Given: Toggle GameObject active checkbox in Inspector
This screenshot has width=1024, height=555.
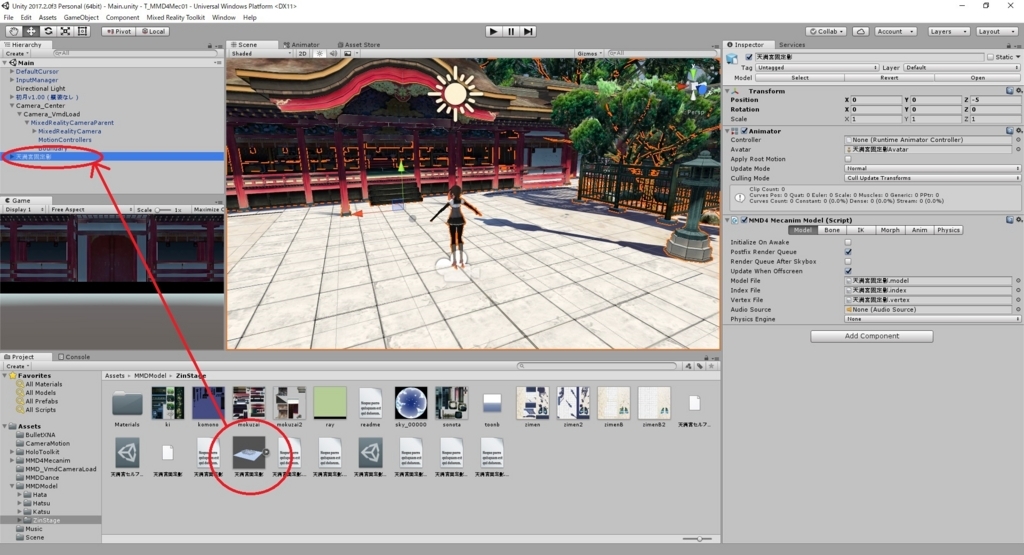Looking at the screenshot, I should pos(749,57).
